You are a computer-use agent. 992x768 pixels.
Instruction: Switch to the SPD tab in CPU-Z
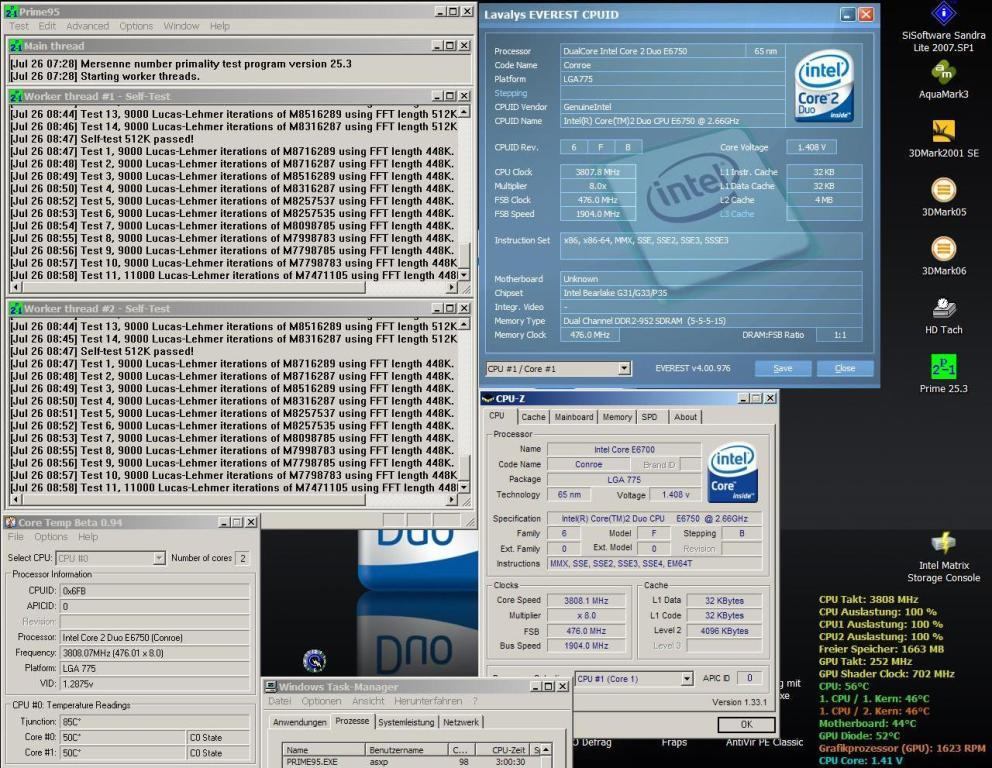tap(649, 417)
